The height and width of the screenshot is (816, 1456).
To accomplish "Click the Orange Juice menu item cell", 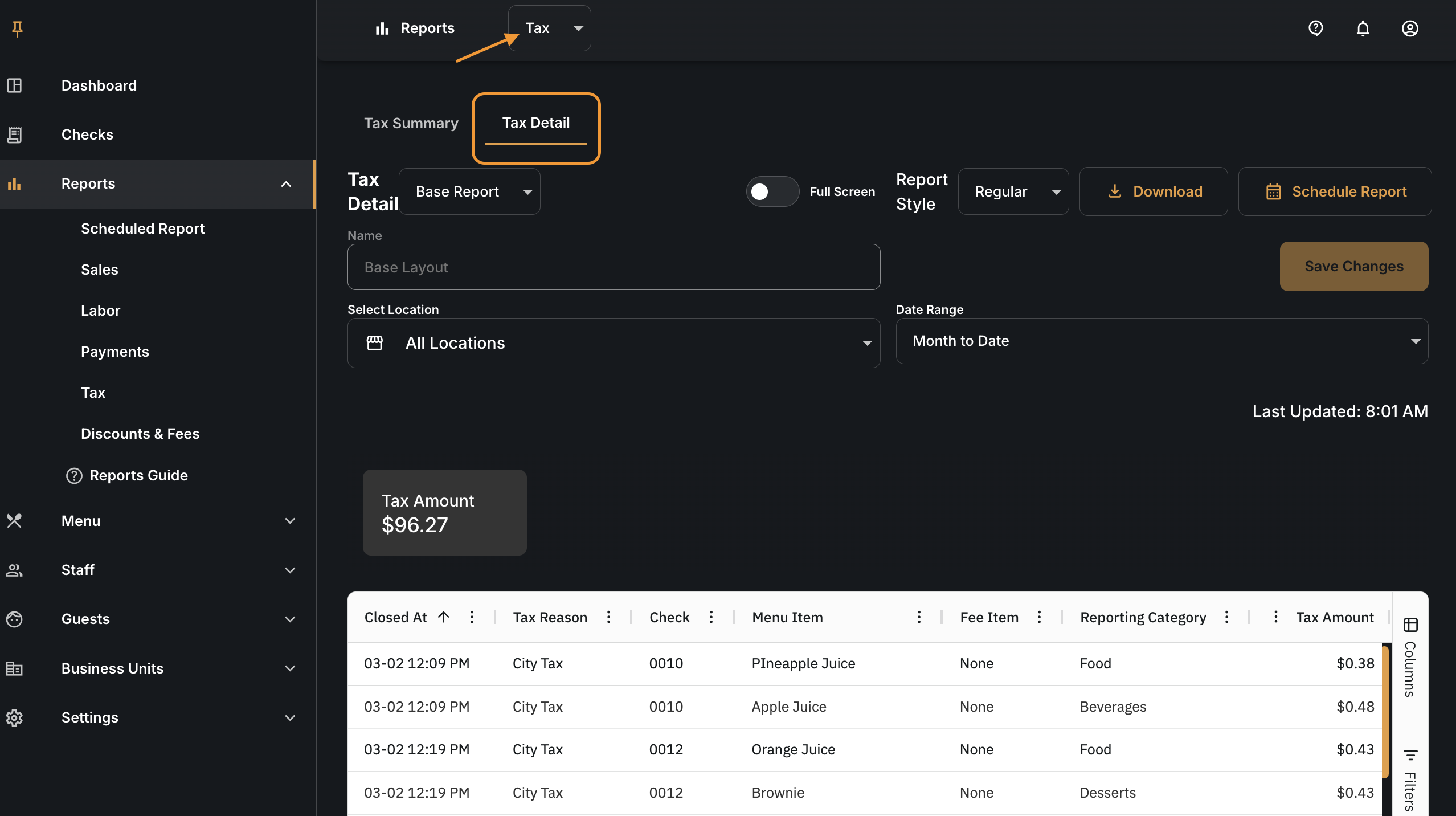I will [x=793, y=749].
